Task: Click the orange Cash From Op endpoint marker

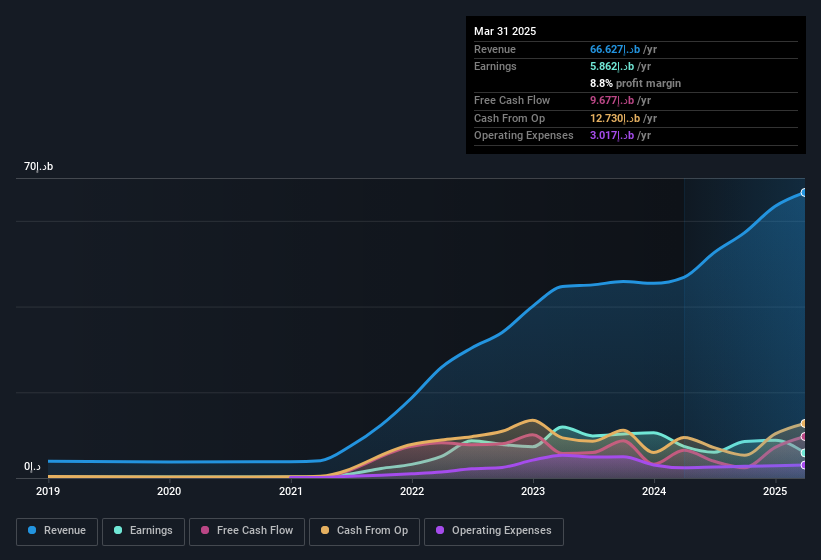Action: [x=804, y=423]
